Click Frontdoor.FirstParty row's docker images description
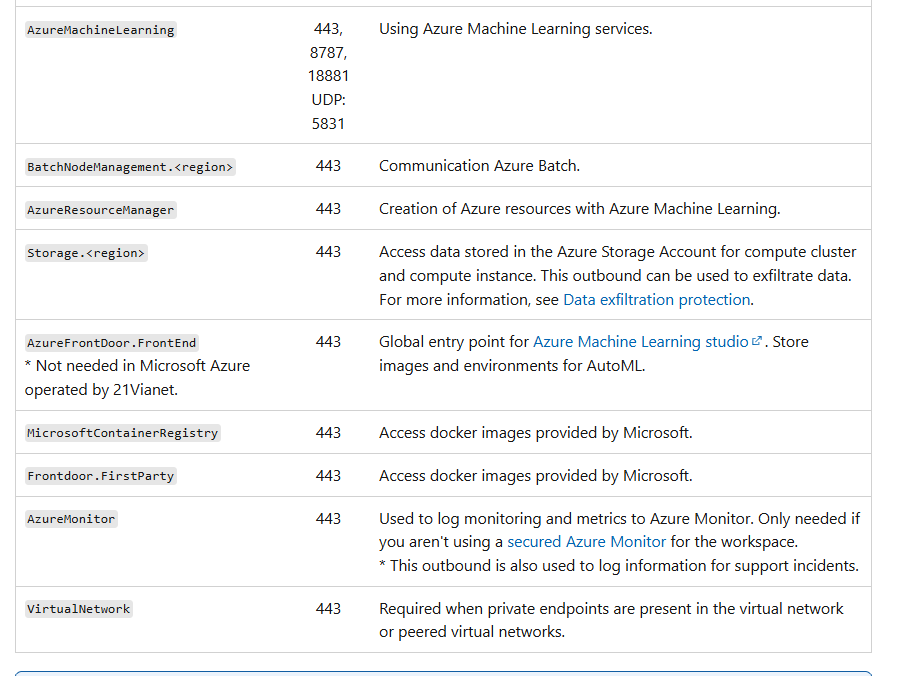This screenshot has width=918, height=676. click(536, 476)
